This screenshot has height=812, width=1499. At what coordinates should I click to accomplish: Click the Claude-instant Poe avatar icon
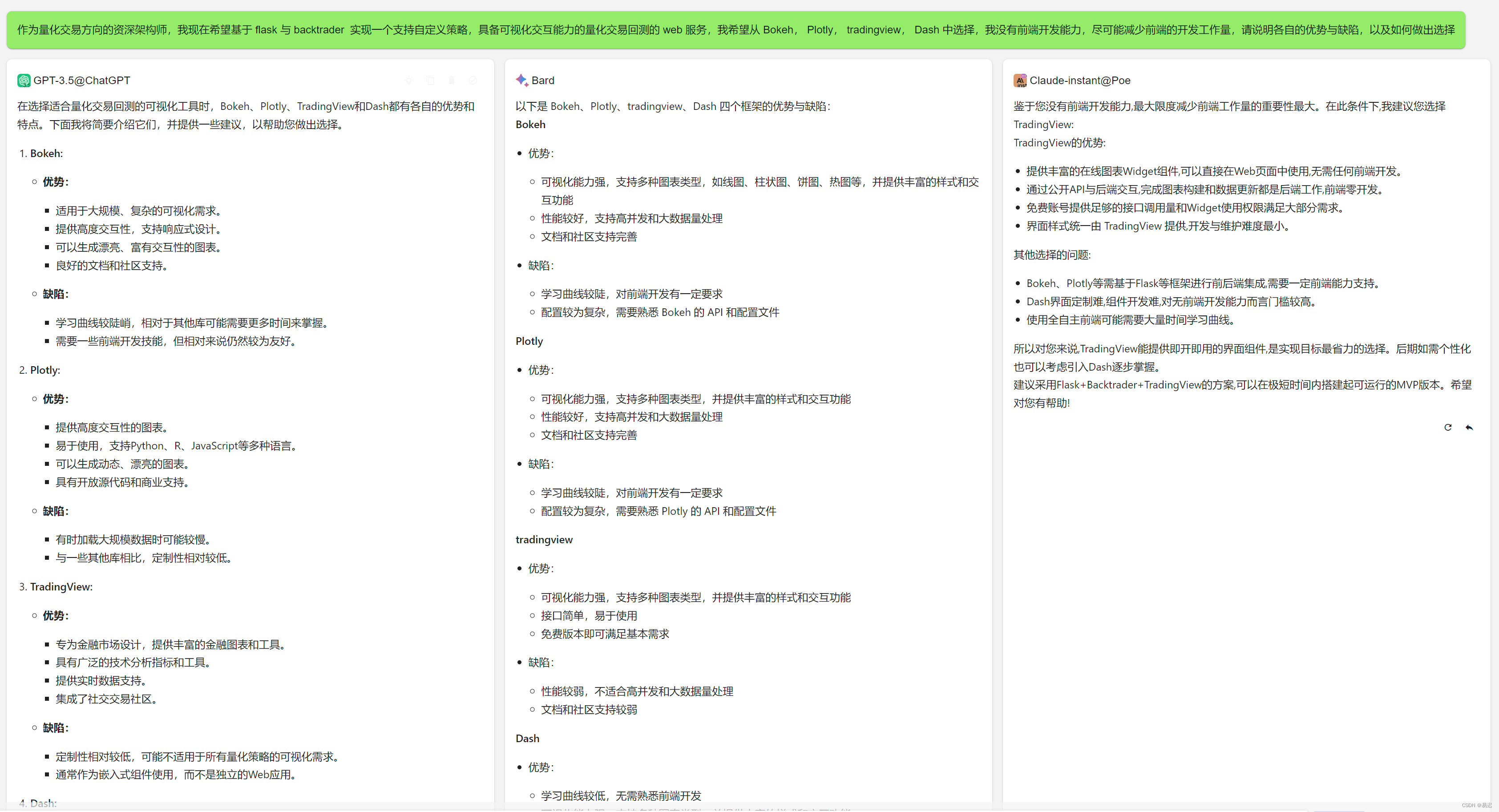pyautogui.click(x=1020, y=81)
